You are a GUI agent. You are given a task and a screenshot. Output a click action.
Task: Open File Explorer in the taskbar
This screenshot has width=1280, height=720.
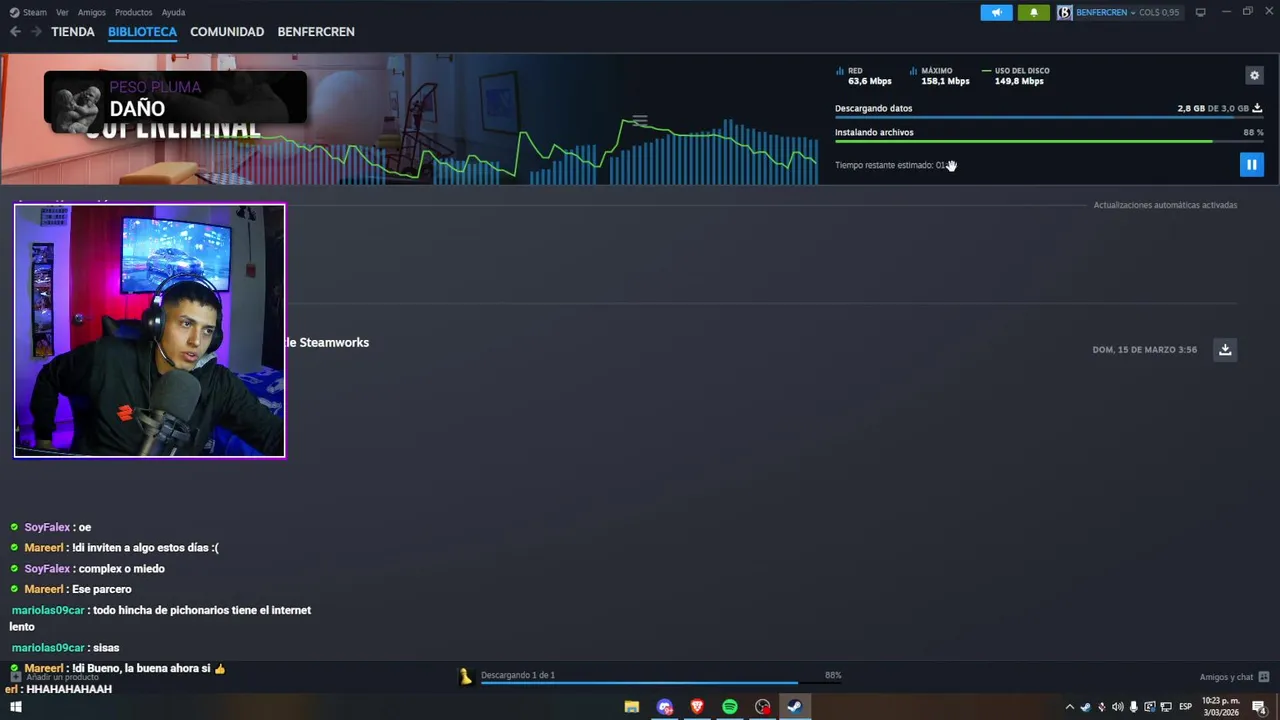631,707
